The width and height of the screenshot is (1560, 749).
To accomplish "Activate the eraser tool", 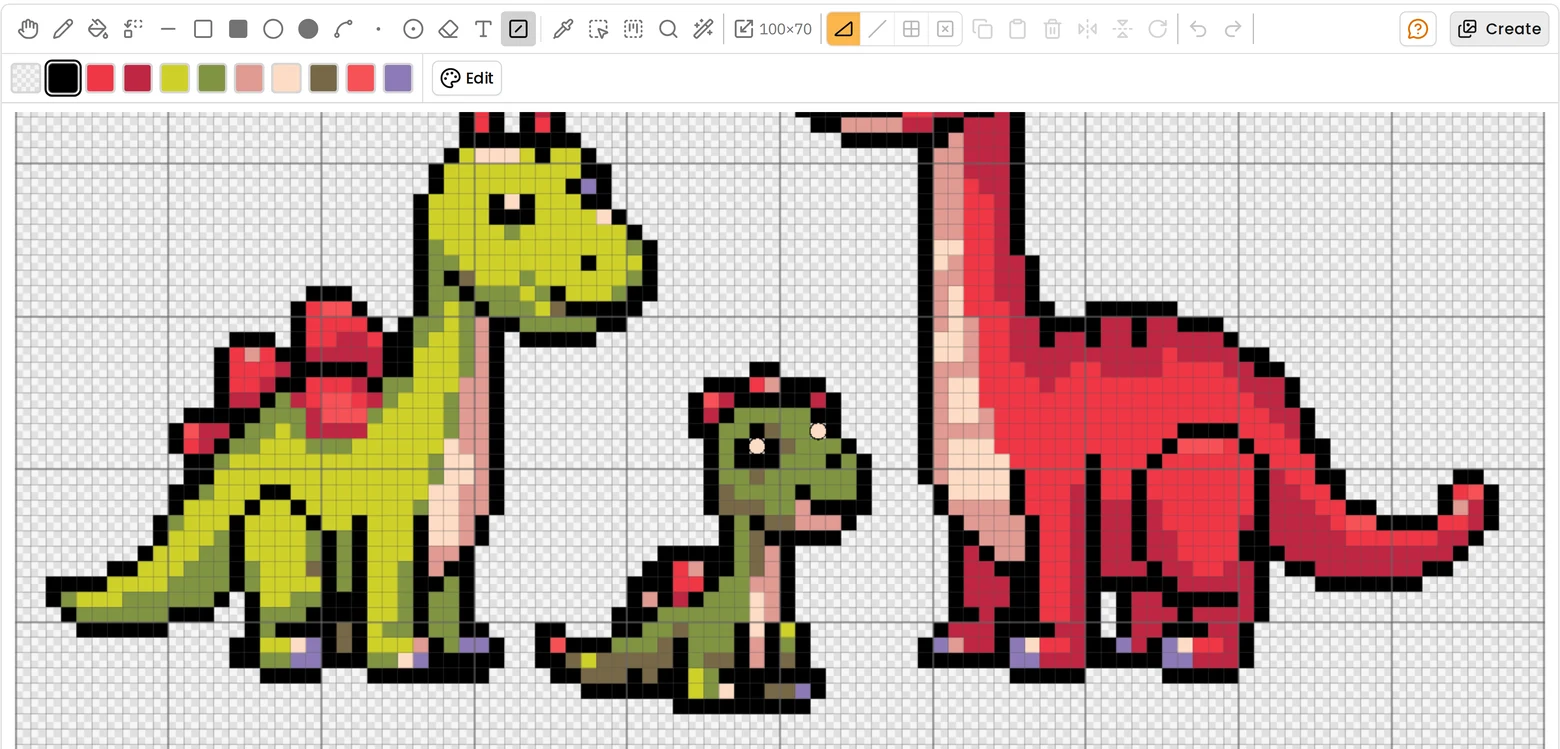I will point(448,29).
